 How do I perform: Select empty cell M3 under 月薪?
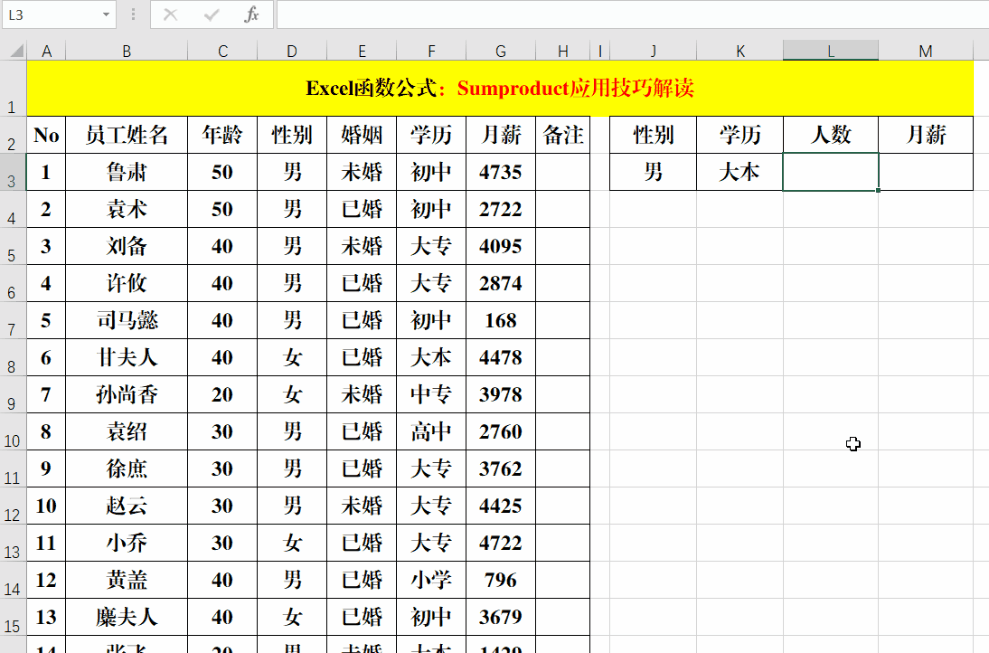(926, 172)
